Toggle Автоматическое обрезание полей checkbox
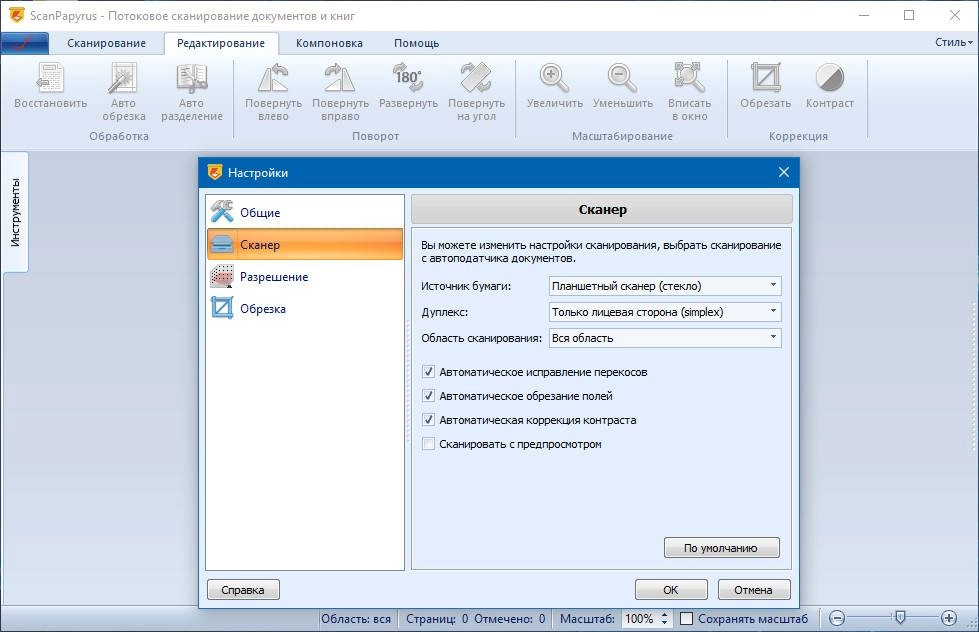 click(x=428, y=396)
